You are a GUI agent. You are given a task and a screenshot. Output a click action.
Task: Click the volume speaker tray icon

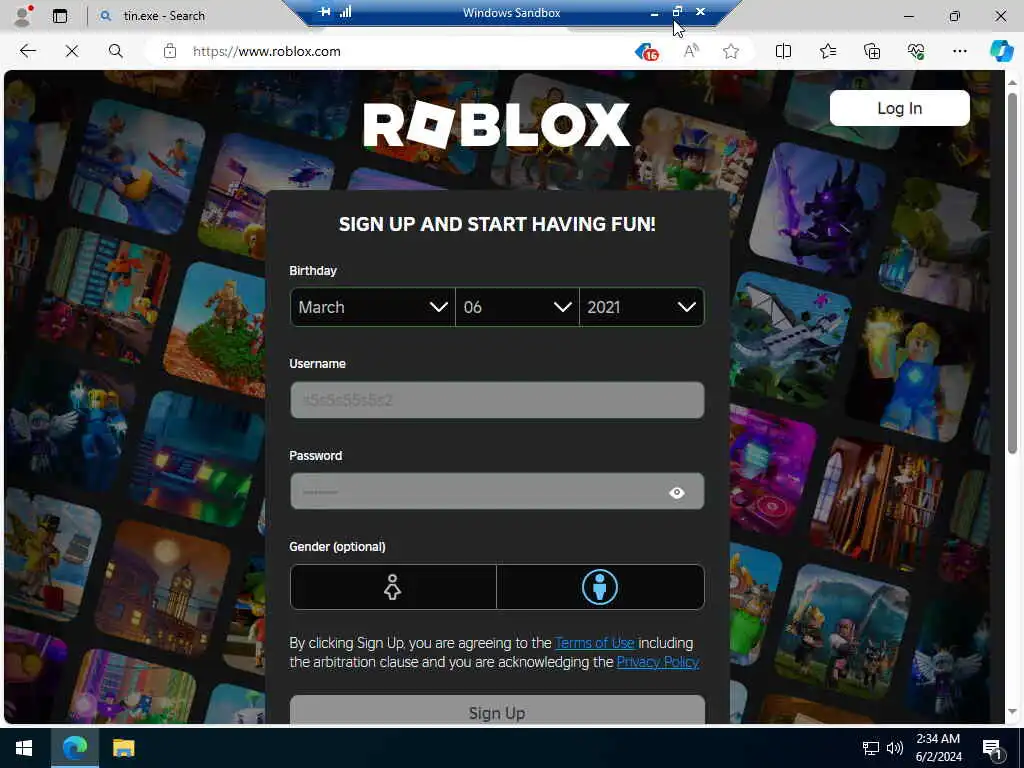pyautogui.click(x=895, y=748)
